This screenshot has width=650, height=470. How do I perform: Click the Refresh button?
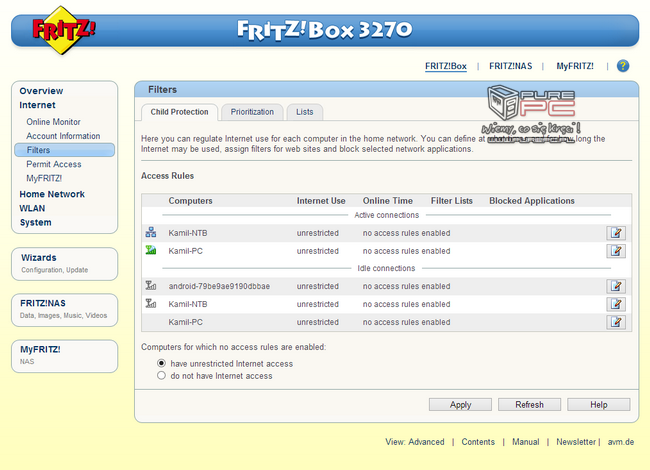point(529,405)
